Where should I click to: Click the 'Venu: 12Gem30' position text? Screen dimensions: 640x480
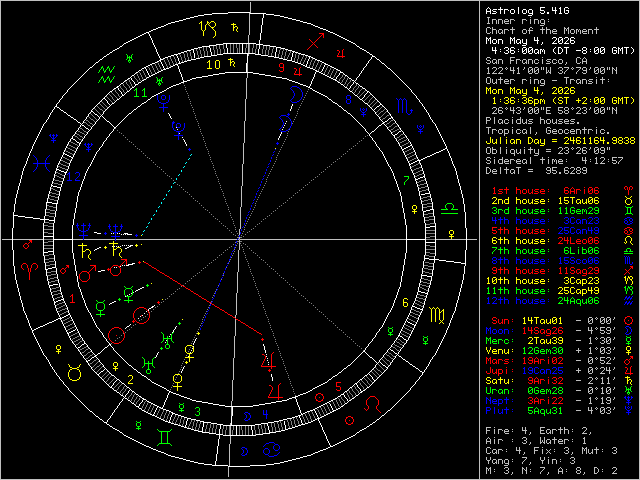(x=524, y=351)
